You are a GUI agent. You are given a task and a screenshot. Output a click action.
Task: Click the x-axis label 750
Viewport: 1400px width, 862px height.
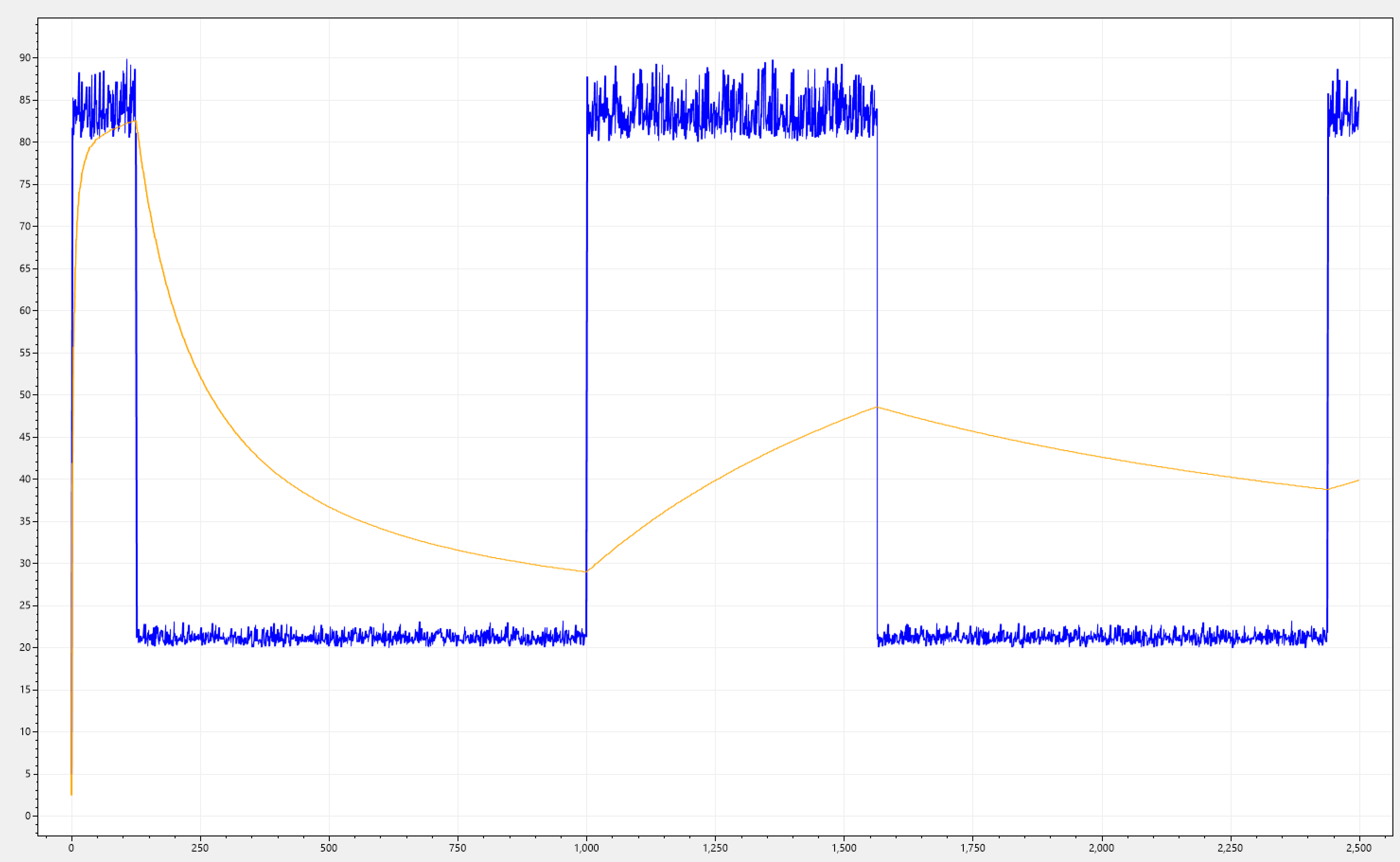[x=458, y=848]
